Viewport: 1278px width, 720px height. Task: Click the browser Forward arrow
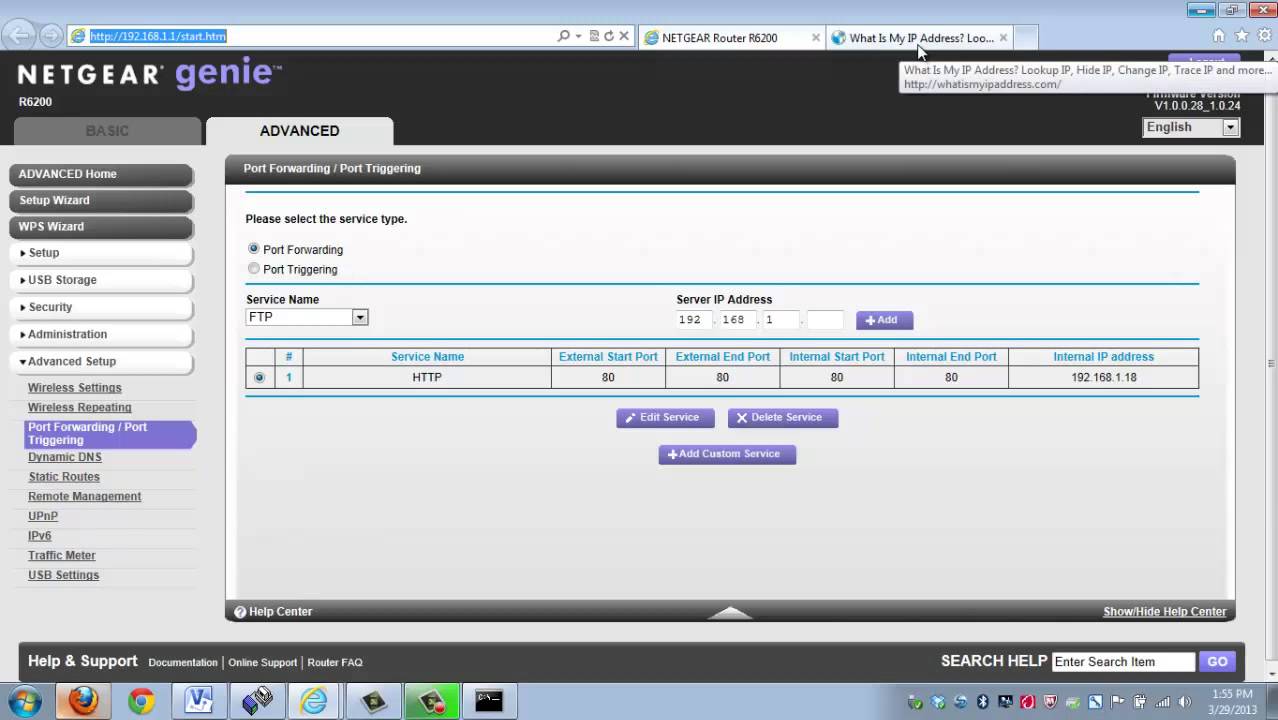51,36
